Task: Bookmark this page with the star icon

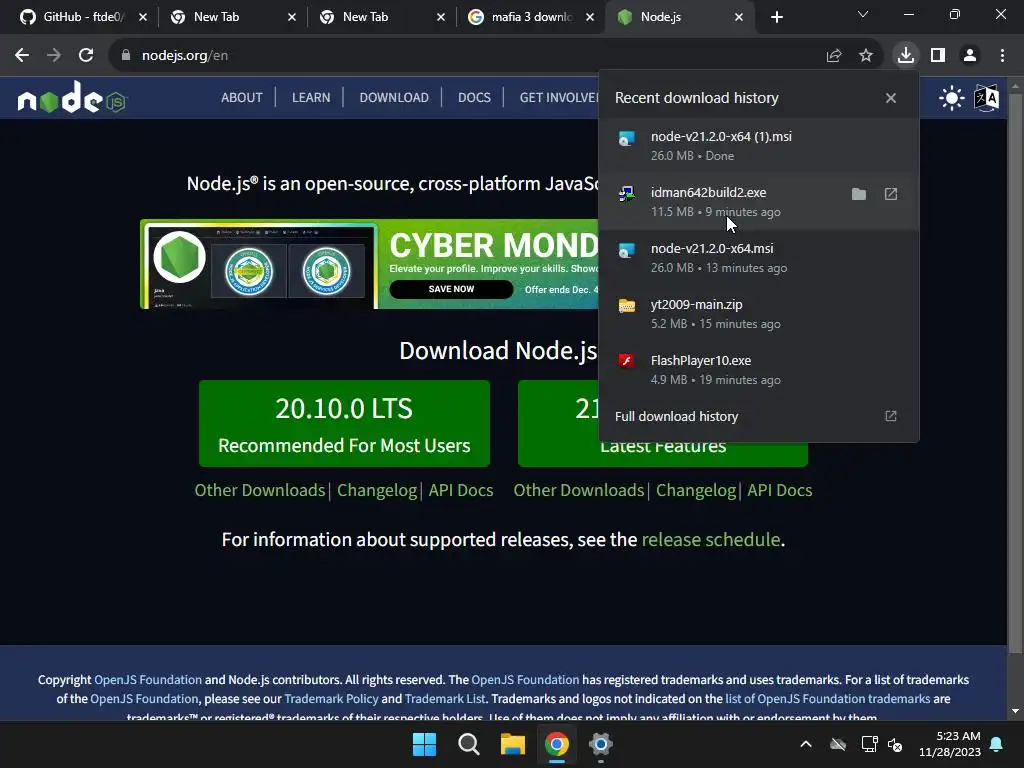Action: [866, 56]
